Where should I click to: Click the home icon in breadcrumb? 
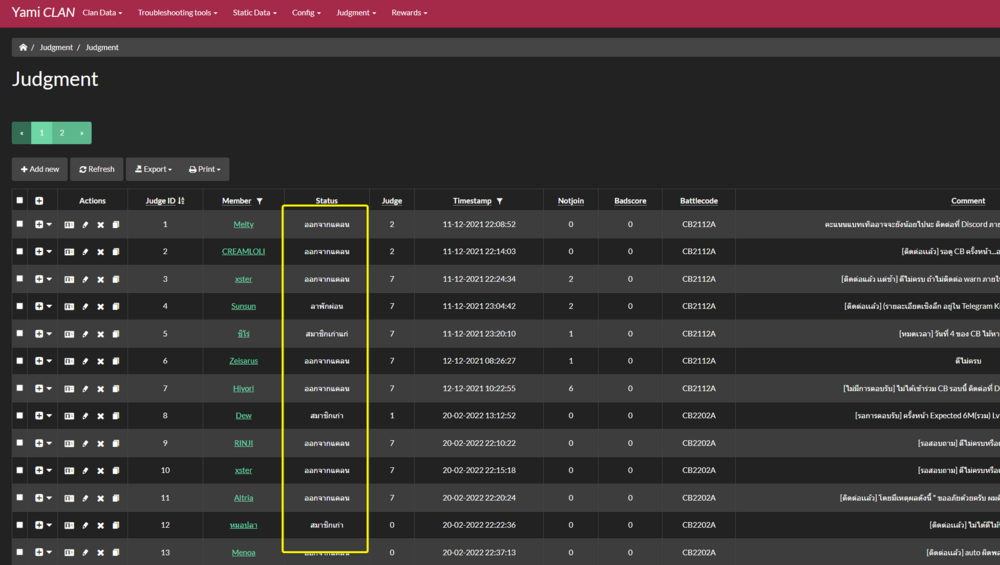pyautogui.click(x=23, y=47)
